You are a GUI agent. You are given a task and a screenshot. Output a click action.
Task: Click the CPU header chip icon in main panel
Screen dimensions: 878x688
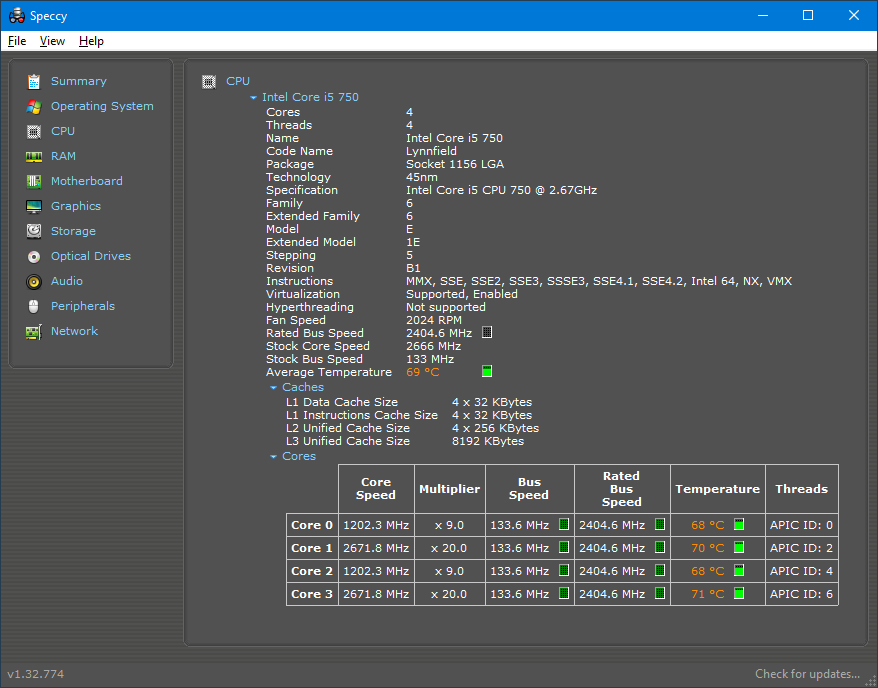pyautogui.click(x=209, y=82)
